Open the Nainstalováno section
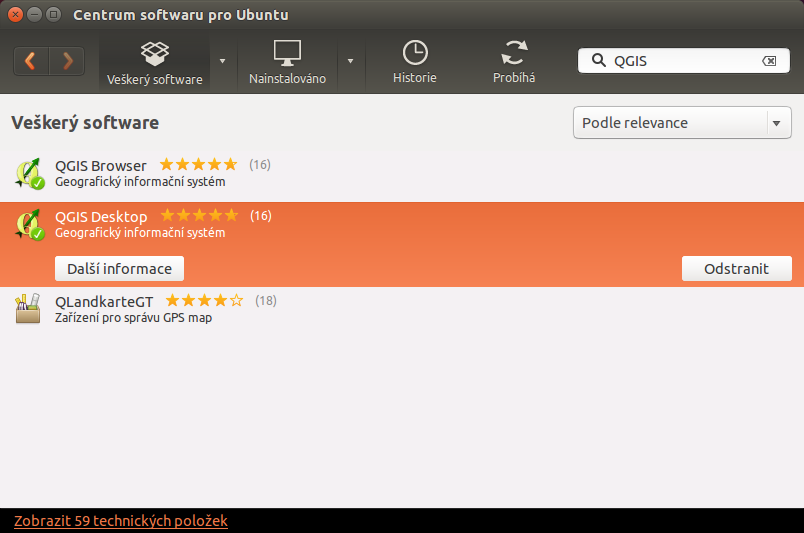Viewport: 804px width, 533px height. coord(287,63)
